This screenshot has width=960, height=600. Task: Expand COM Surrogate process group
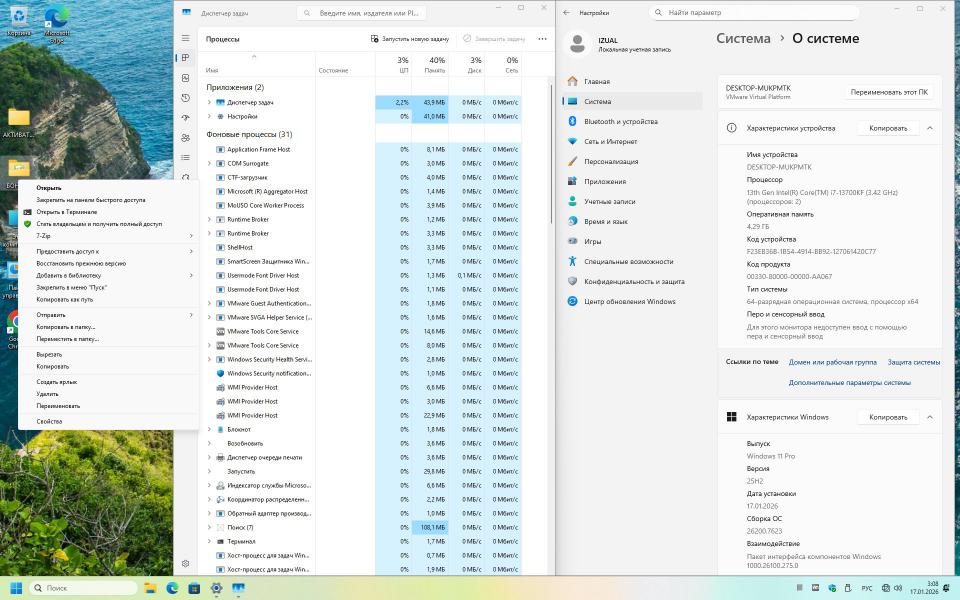[x=209, y=163]
